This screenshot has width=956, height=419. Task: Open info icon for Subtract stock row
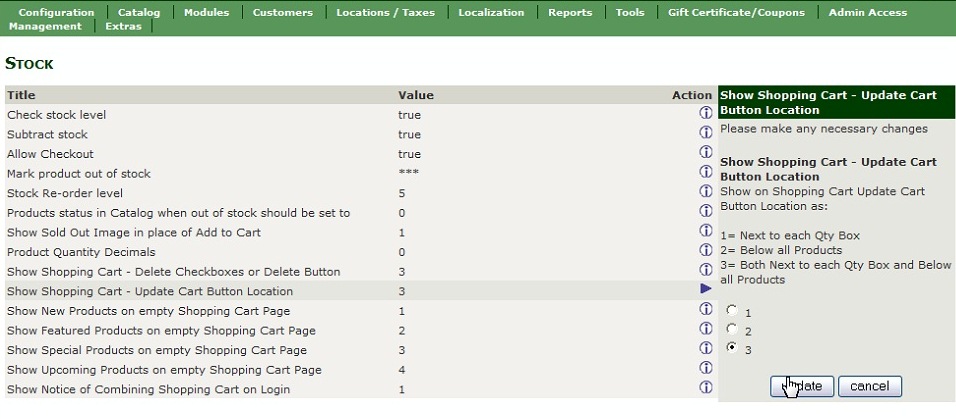705,132
